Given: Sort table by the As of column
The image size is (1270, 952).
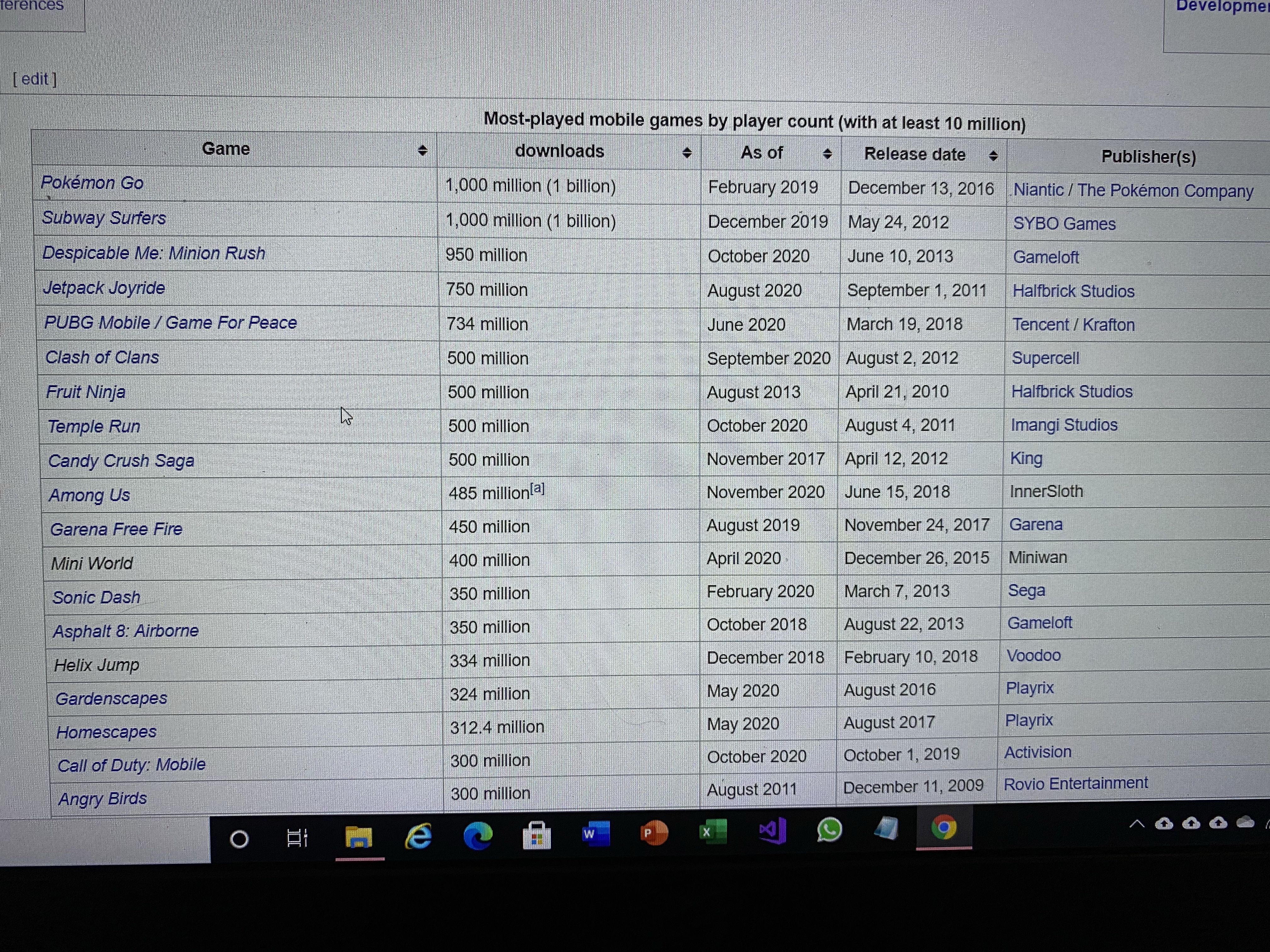Looking at the screenshot, I should tap(827, 154).
